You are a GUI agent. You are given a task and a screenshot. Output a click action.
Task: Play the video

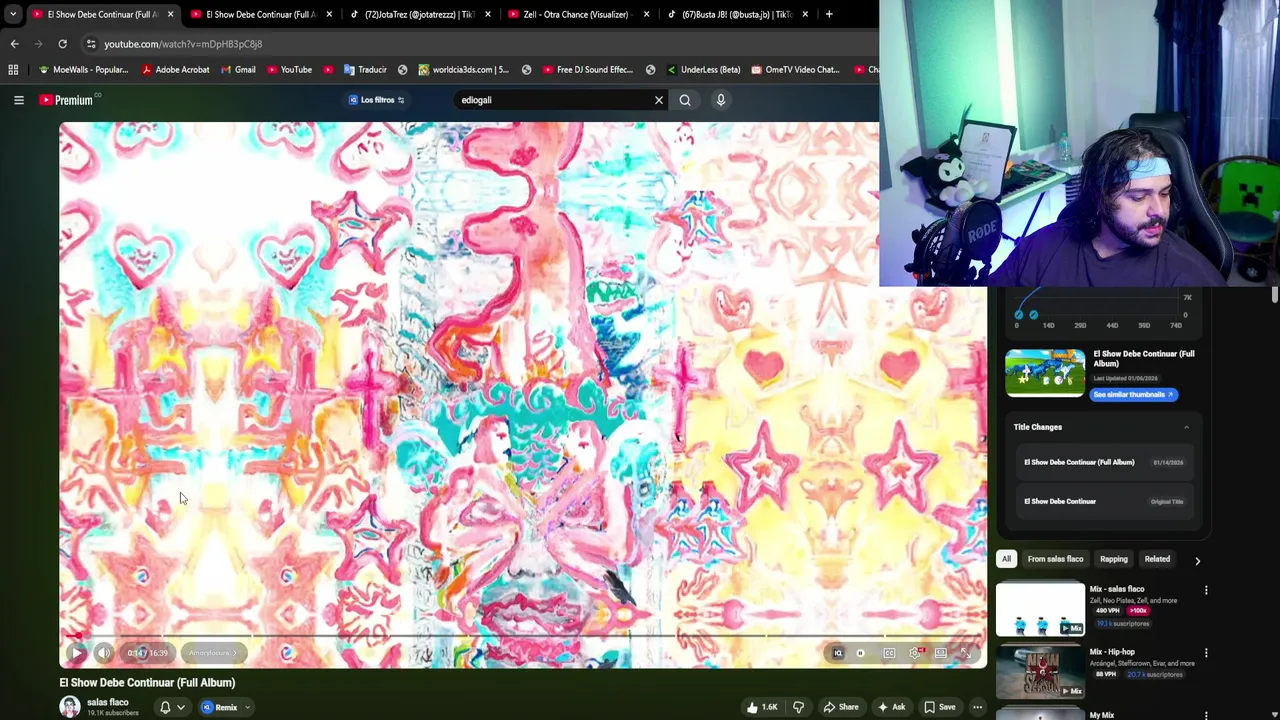[x=77, y=653]
